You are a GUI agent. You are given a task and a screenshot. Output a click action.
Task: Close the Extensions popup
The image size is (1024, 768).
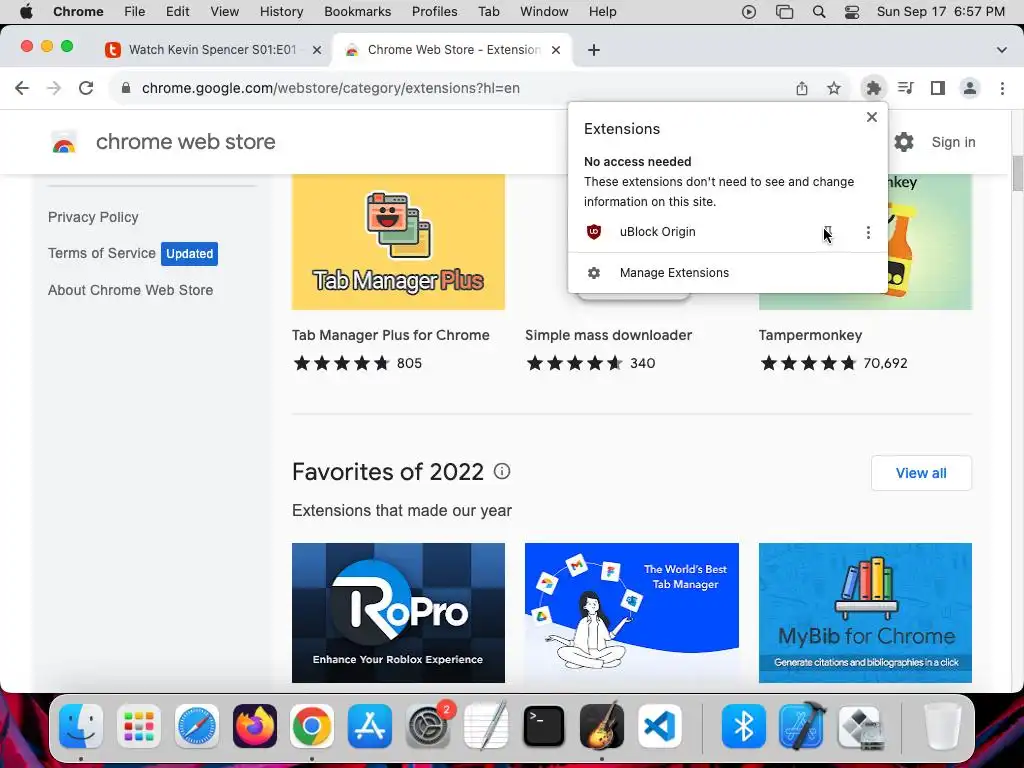[871, 117]
